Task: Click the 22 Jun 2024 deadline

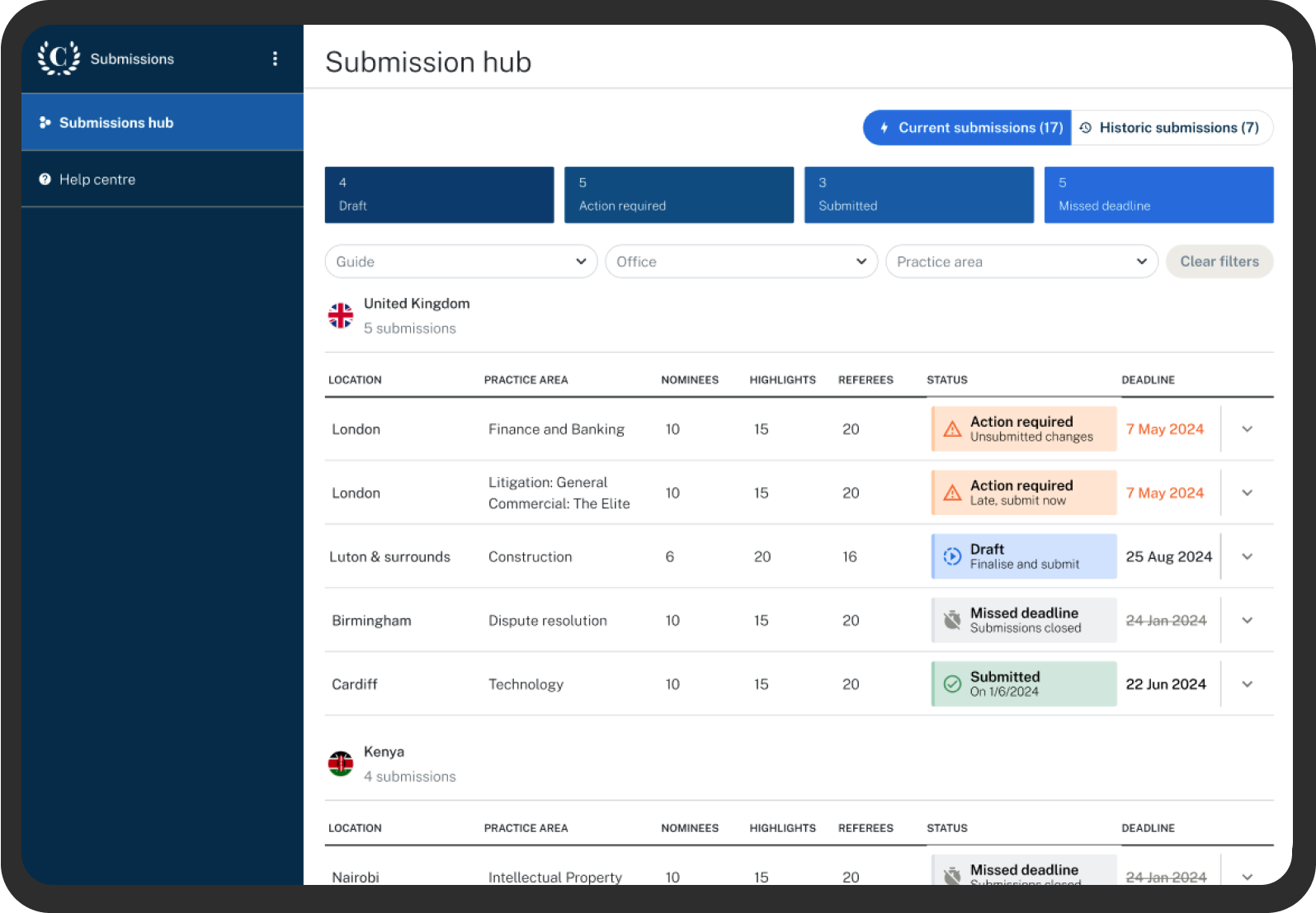Action: pos(1166,684)
